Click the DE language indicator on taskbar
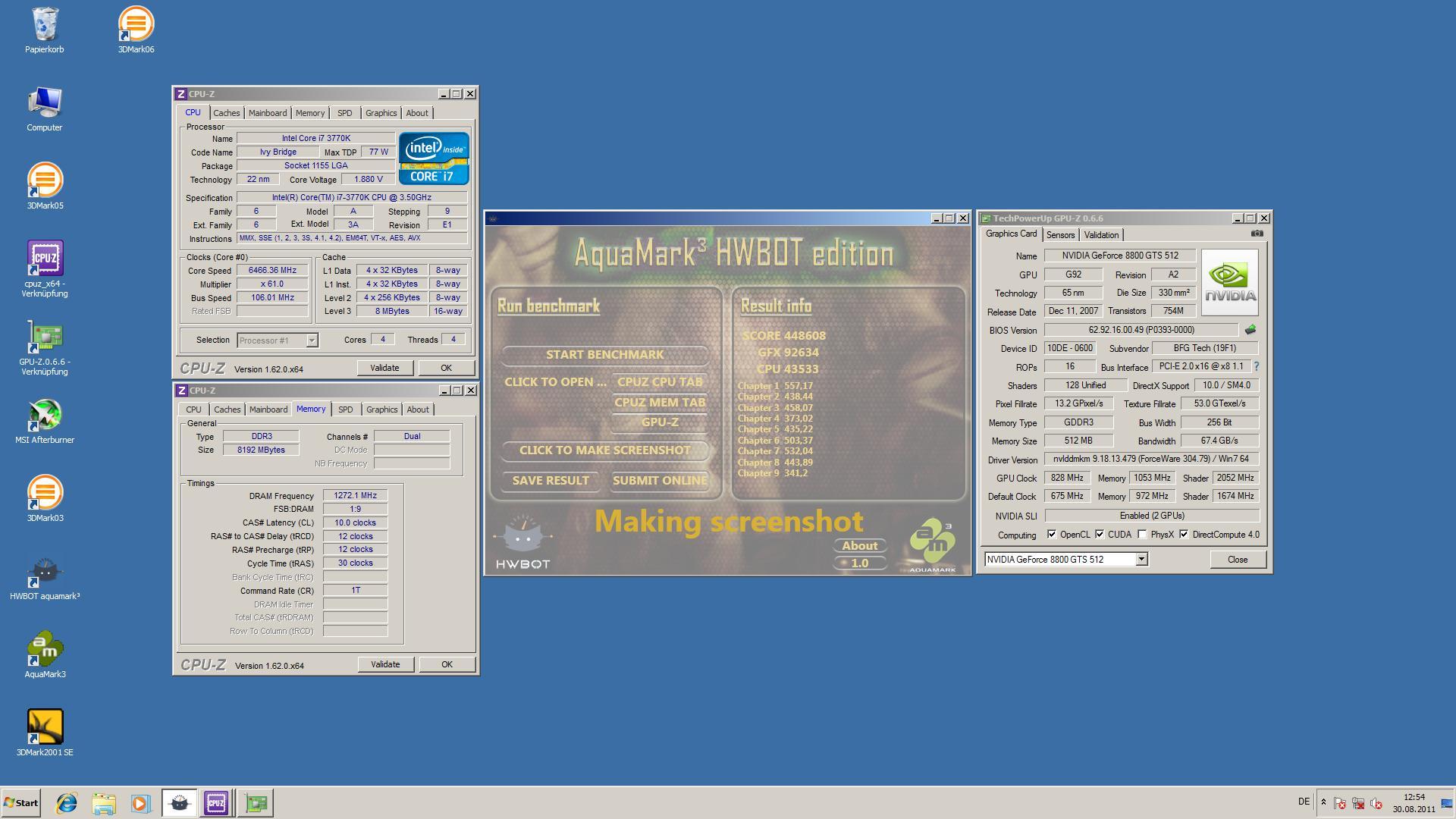This screenshot has height=819, width=1456. pyautogui.click(x=1304, y=802)
